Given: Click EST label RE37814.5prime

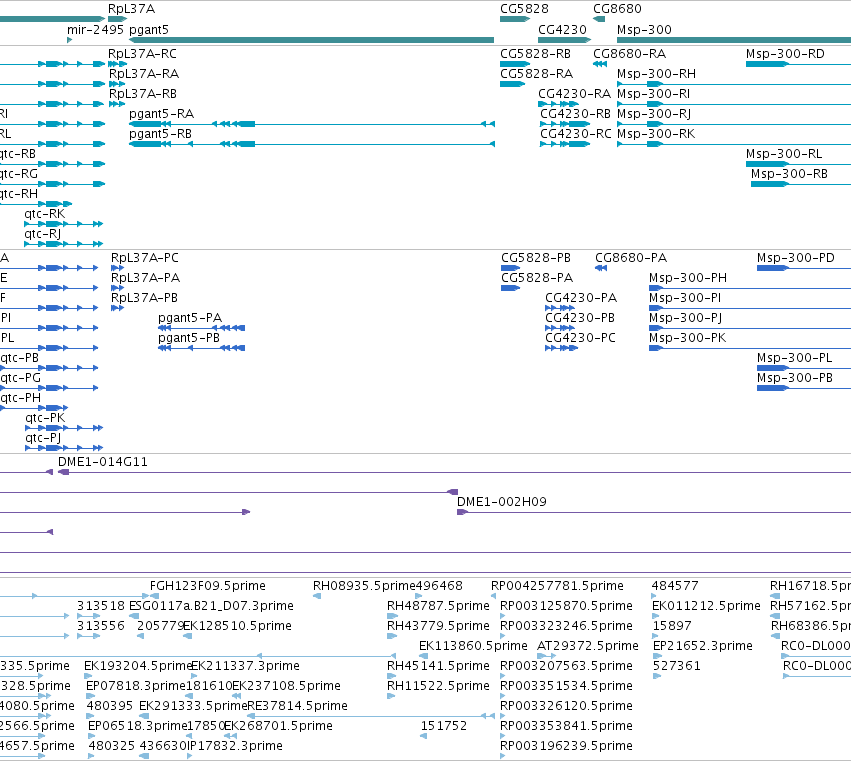Looking at the screenshot, I should 297,706.
